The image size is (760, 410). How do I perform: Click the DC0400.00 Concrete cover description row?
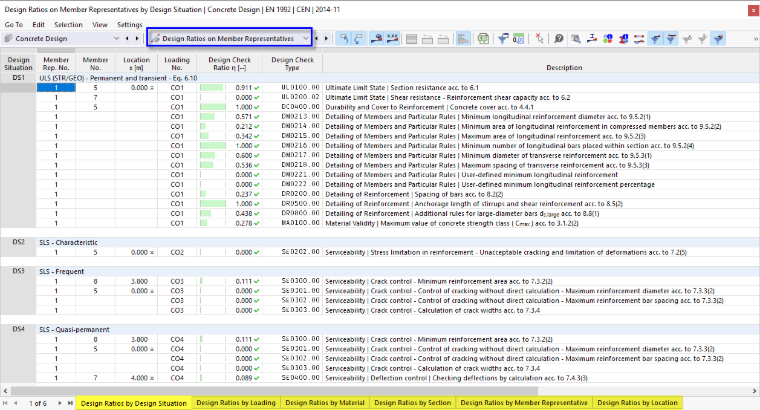(x=541, y=107)
